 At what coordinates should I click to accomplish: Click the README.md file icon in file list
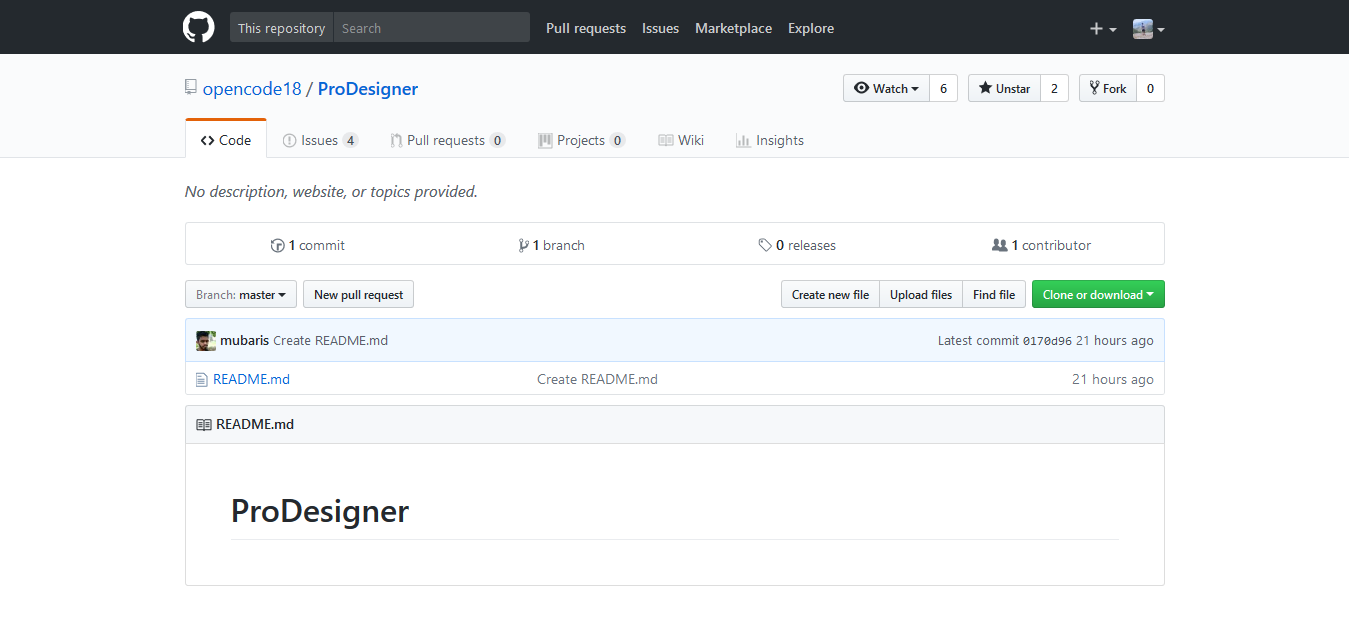202,380
